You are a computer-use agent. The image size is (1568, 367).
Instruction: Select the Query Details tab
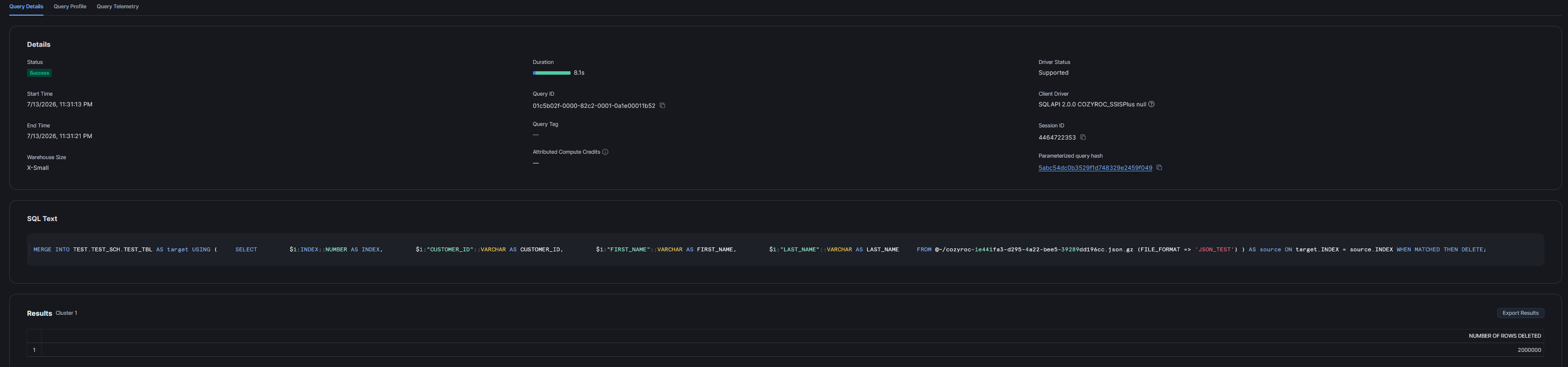26,7
